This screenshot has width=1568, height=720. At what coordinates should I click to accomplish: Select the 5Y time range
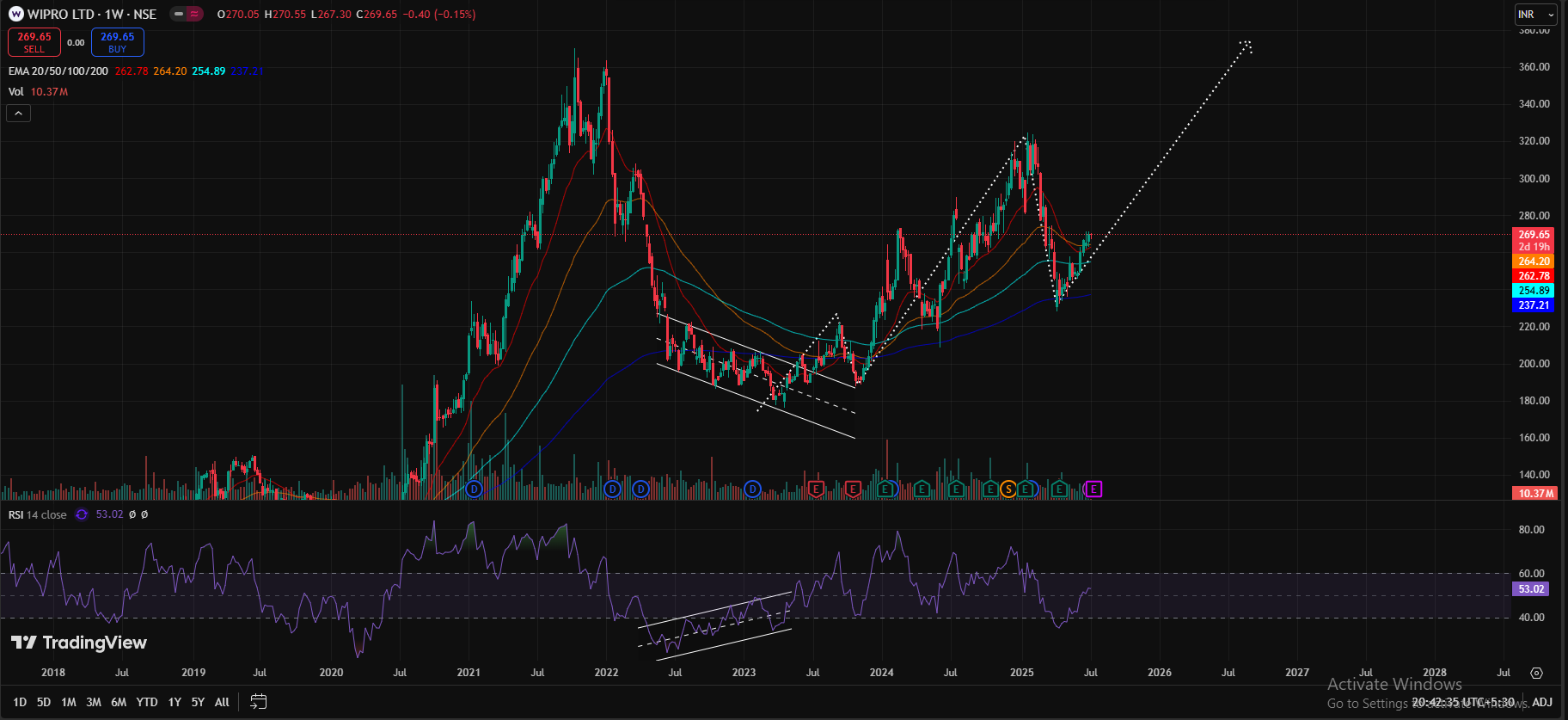tap(198, 702)
